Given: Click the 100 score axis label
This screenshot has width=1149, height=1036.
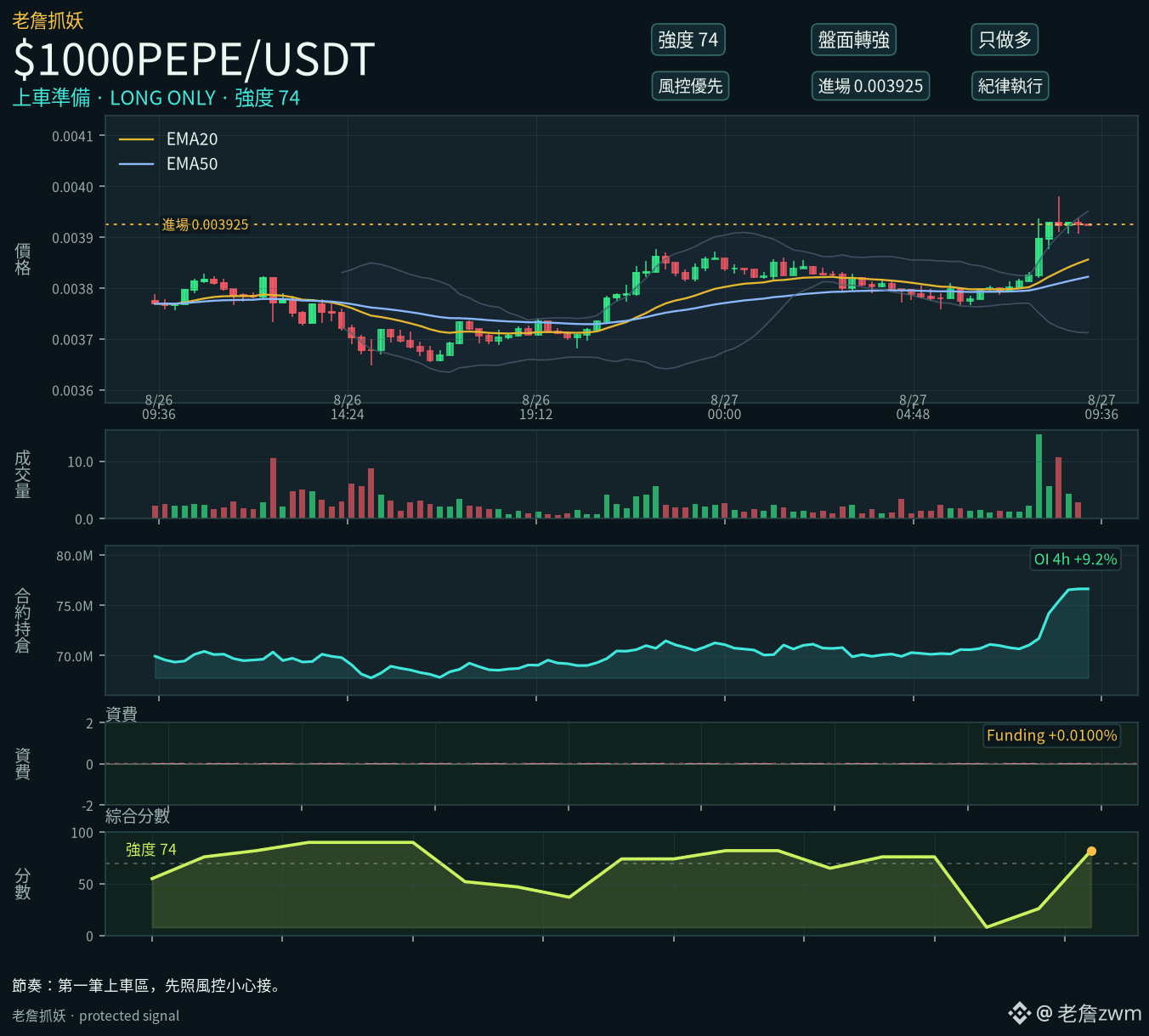Looking at the screenshot, I should (x=82, y=833).
